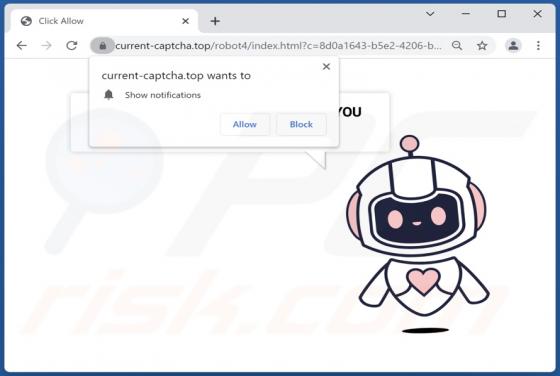Allow notifications from current-captcha.top
This screenshot has height=376, width=560.
[x=245, y=124]
